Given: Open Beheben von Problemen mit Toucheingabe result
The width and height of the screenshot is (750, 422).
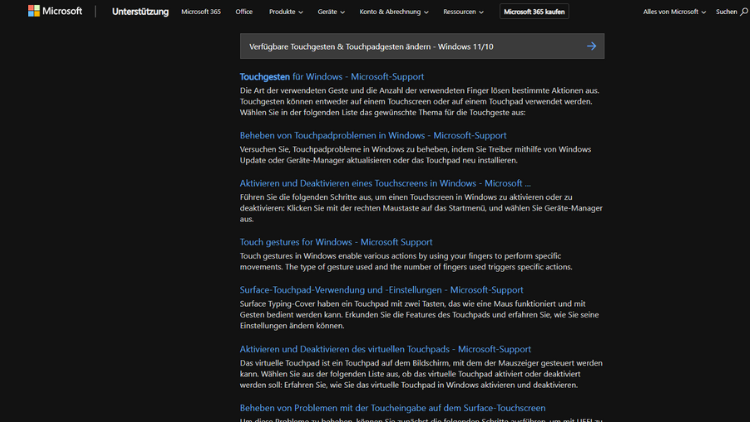Looking at the screenshot, I should point(392,408).
